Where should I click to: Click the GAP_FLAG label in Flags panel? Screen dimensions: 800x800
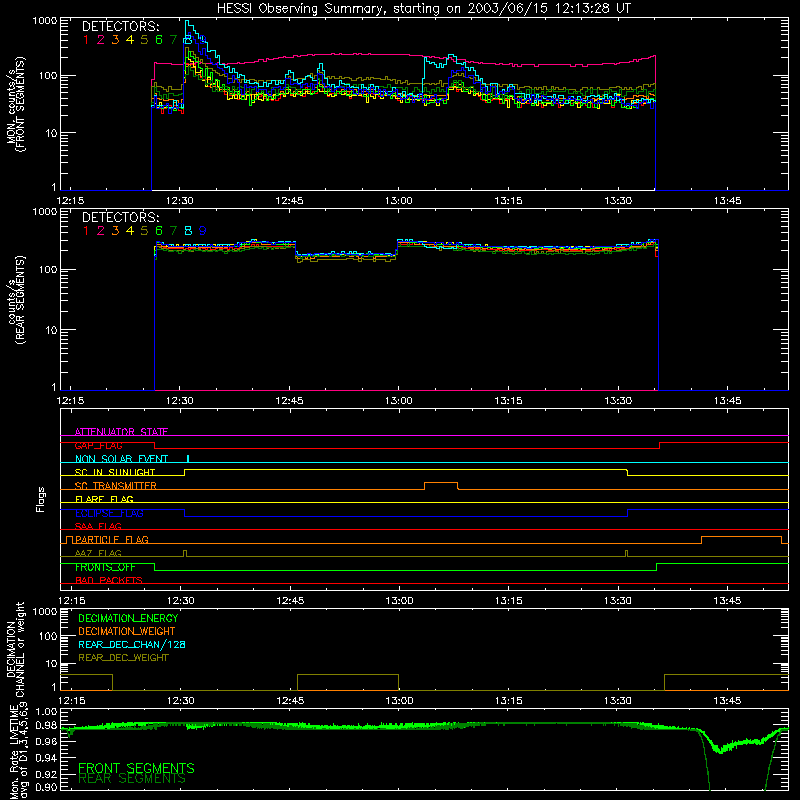(x=98, y=445)
